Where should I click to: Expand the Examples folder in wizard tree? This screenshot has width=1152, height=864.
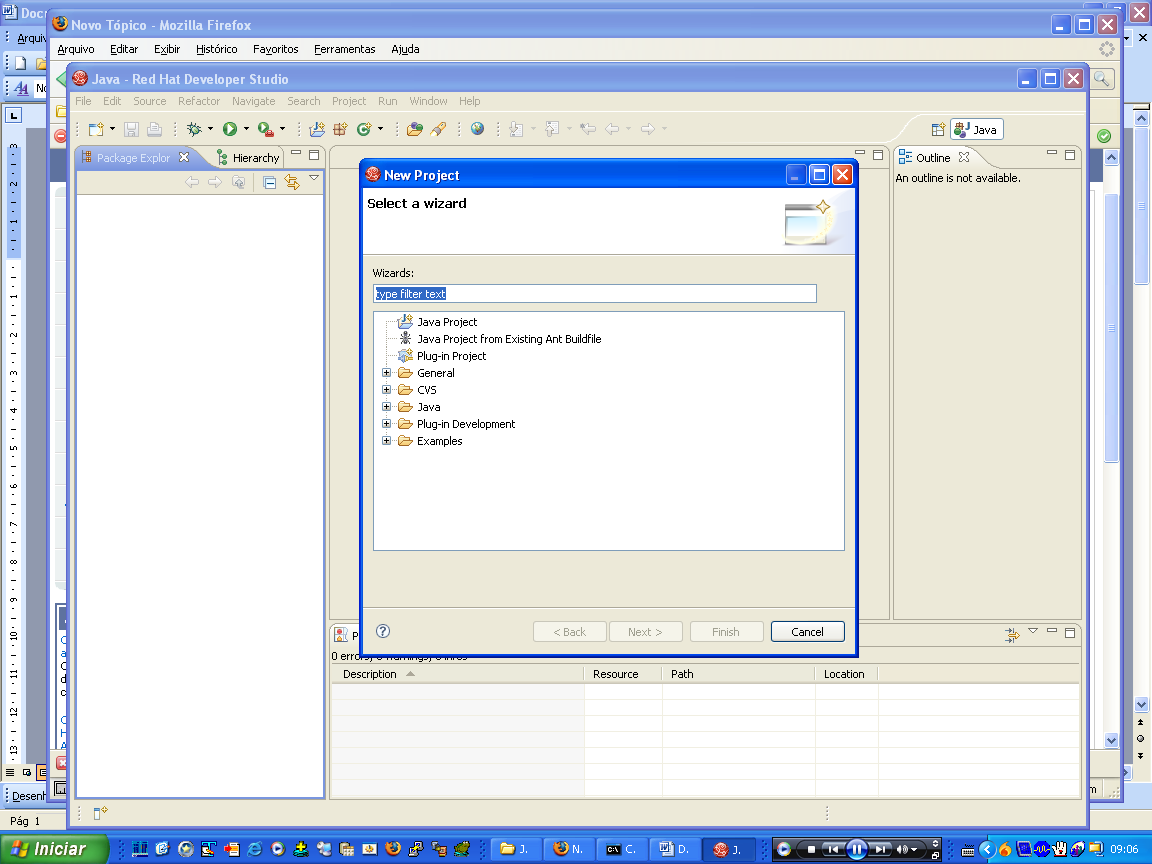click(x=386, y=441)
